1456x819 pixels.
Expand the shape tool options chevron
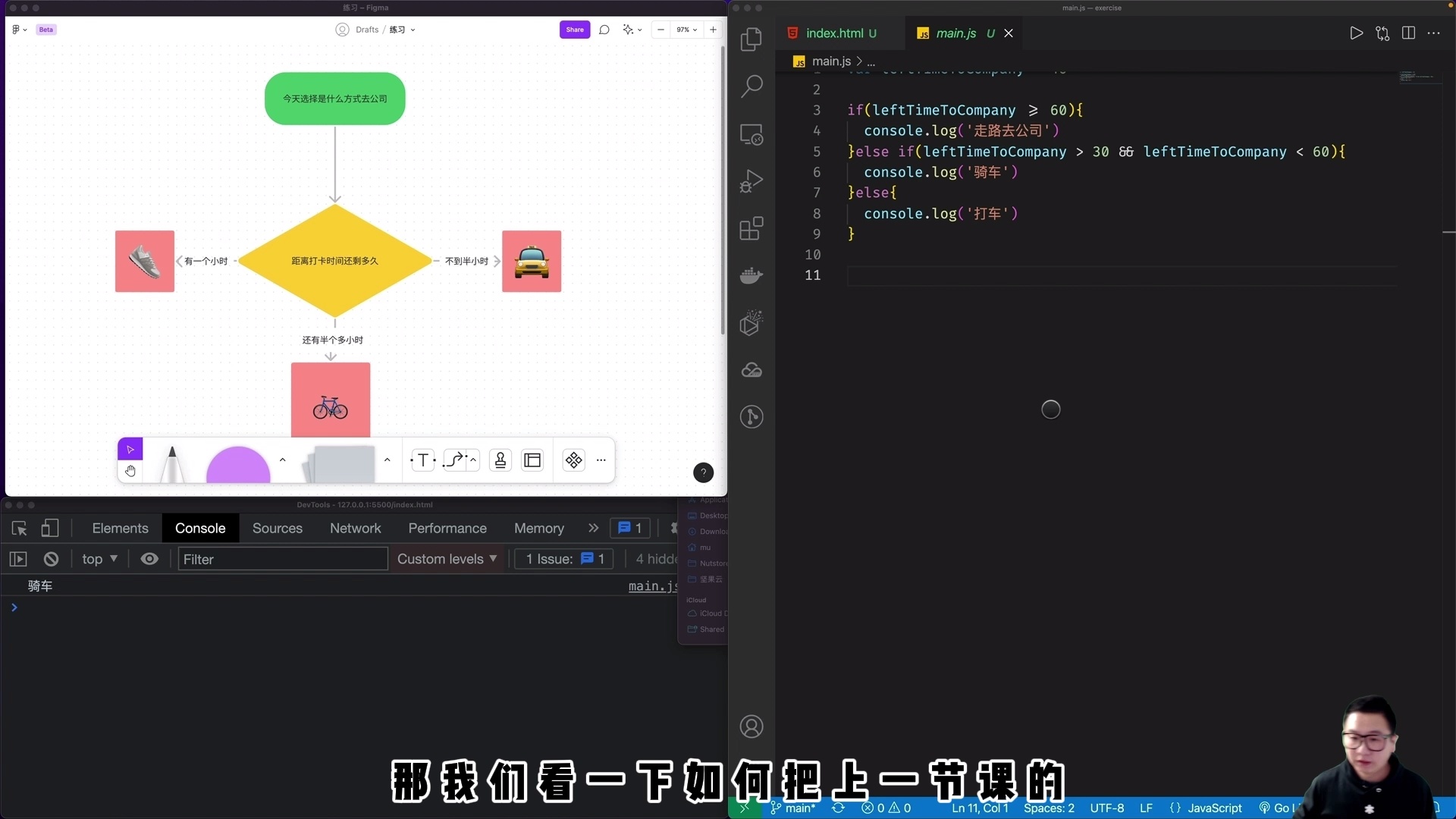(283, 460)
